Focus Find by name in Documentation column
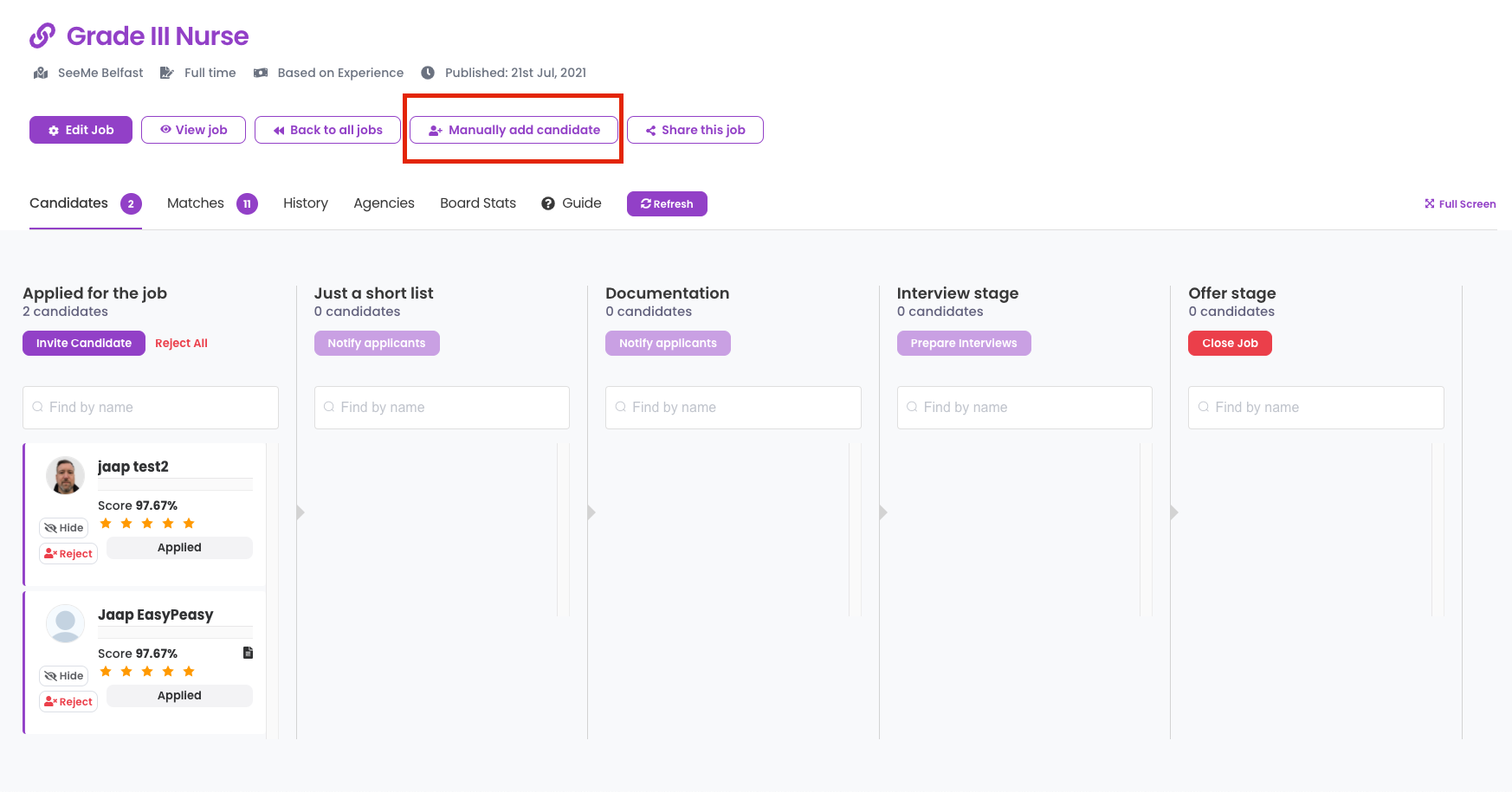Image resolution: width=1512 pixels, height=792 pixels. 733,408
